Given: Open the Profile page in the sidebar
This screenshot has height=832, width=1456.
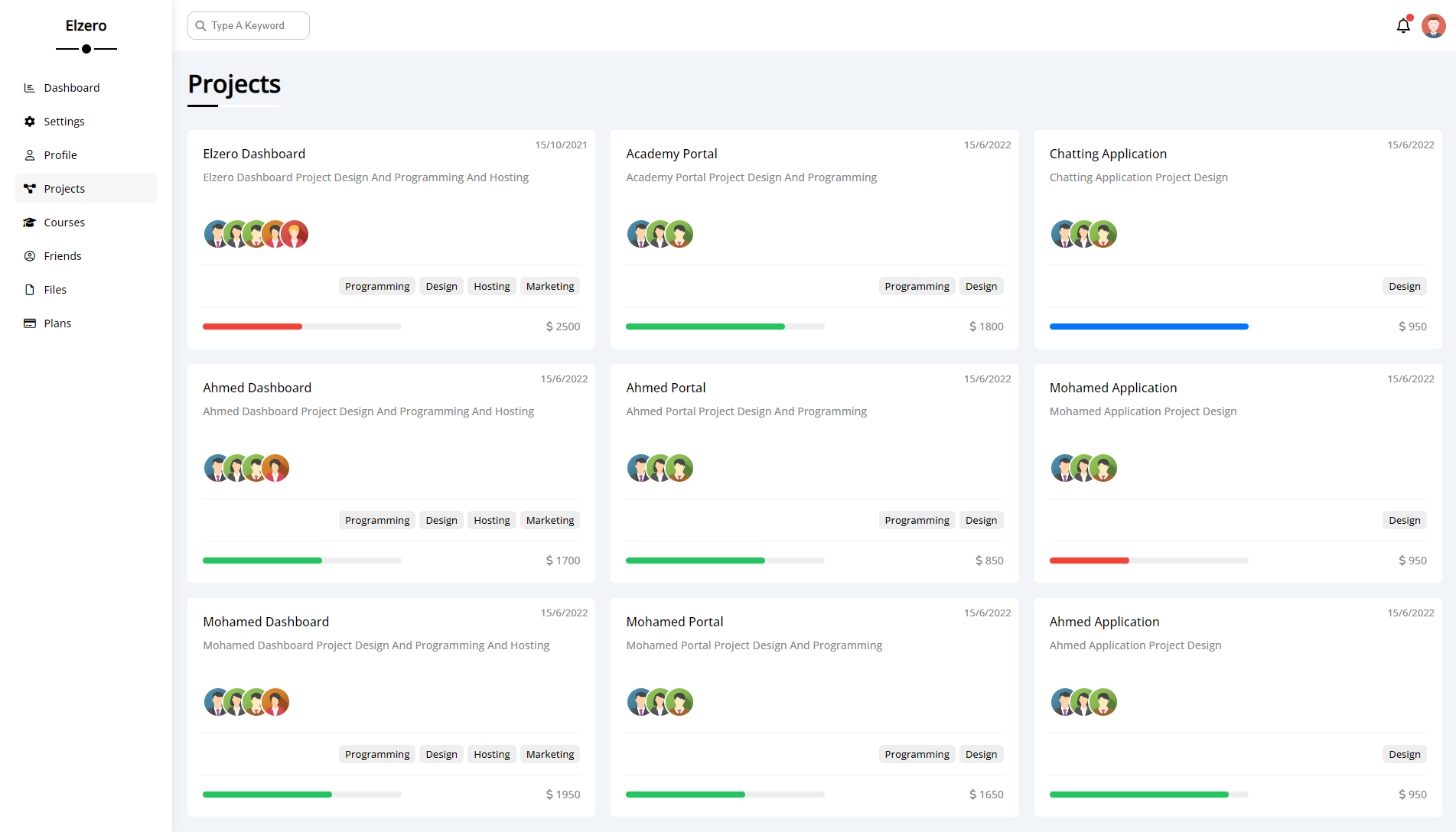Looking at the screenshot, I should [x=86, y=155].
